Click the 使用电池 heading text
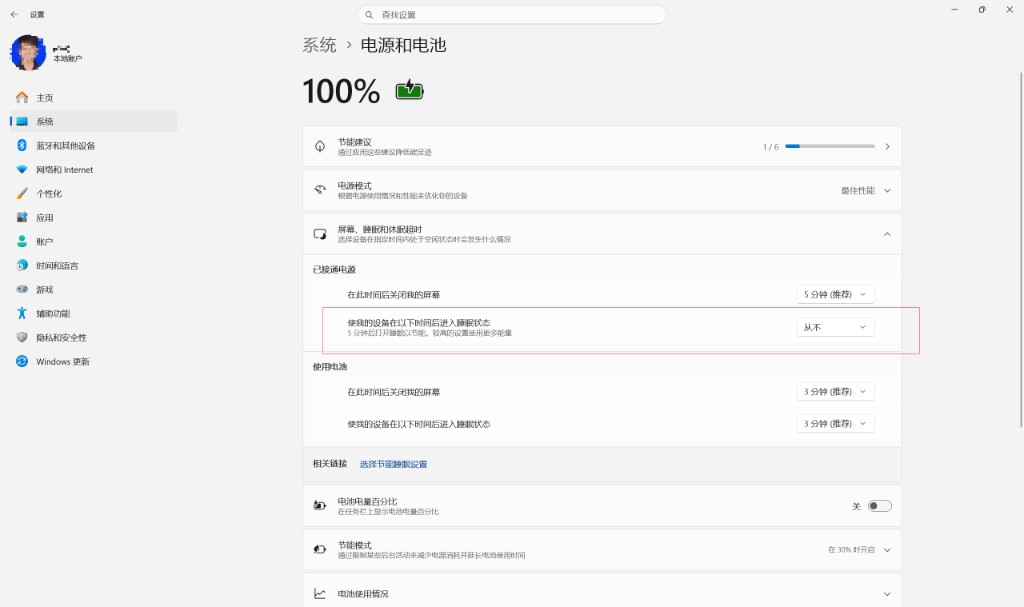 pyautogui.click(x=330, y=367)
